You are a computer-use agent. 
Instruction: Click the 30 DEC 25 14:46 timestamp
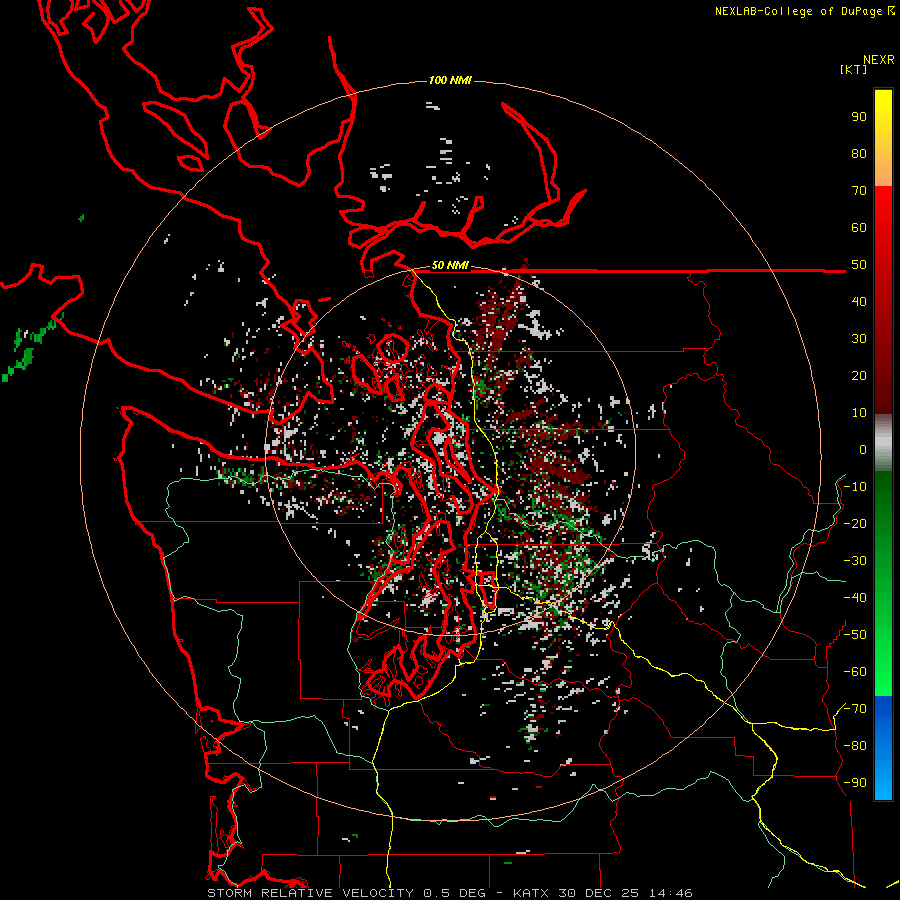pyautogui.click(x=625, y=893)
